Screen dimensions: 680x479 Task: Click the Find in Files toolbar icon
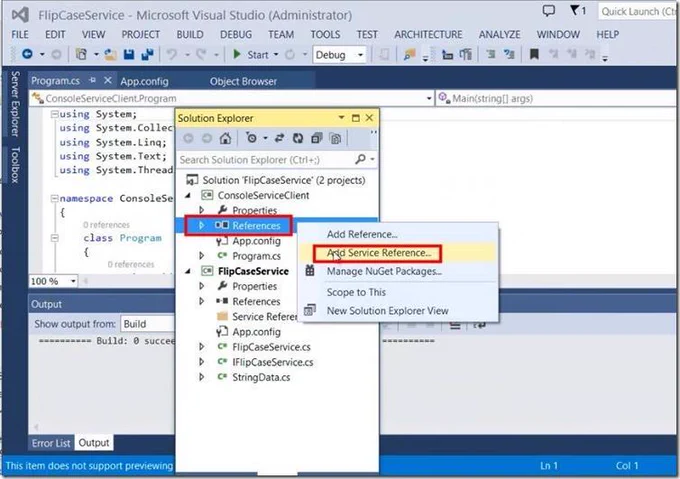409,54
